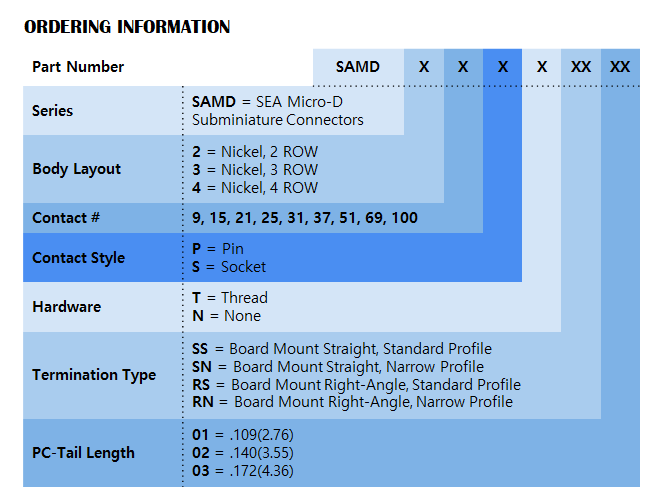The width and height of the screenshot is (646, 495).
Task: Click the Termination Type row label
Action: tap(94, 375)
